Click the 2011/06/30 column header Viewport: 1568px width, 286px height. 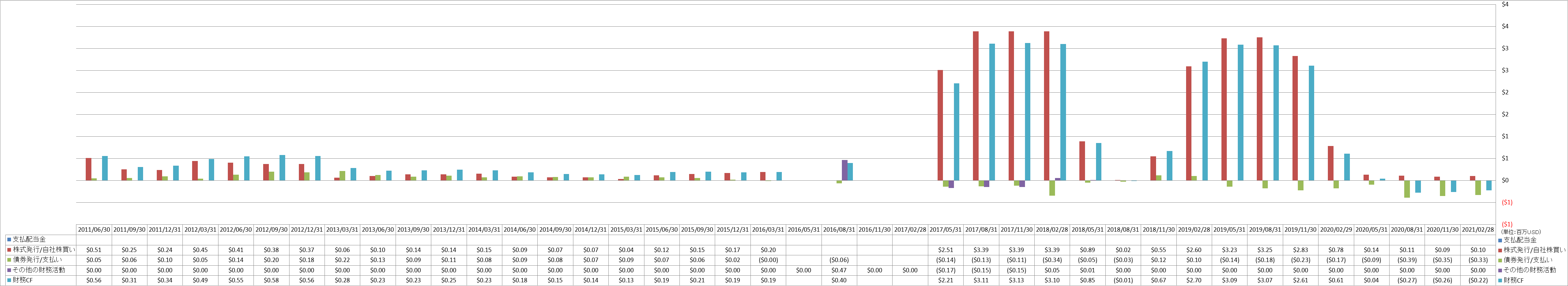click(x=94, y=229)
